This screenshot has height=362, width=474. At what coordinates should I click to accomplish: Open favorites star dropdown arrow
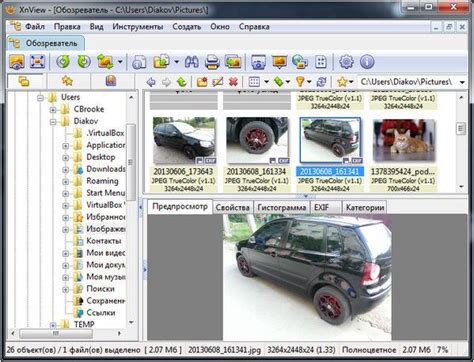tap(351, 82)
